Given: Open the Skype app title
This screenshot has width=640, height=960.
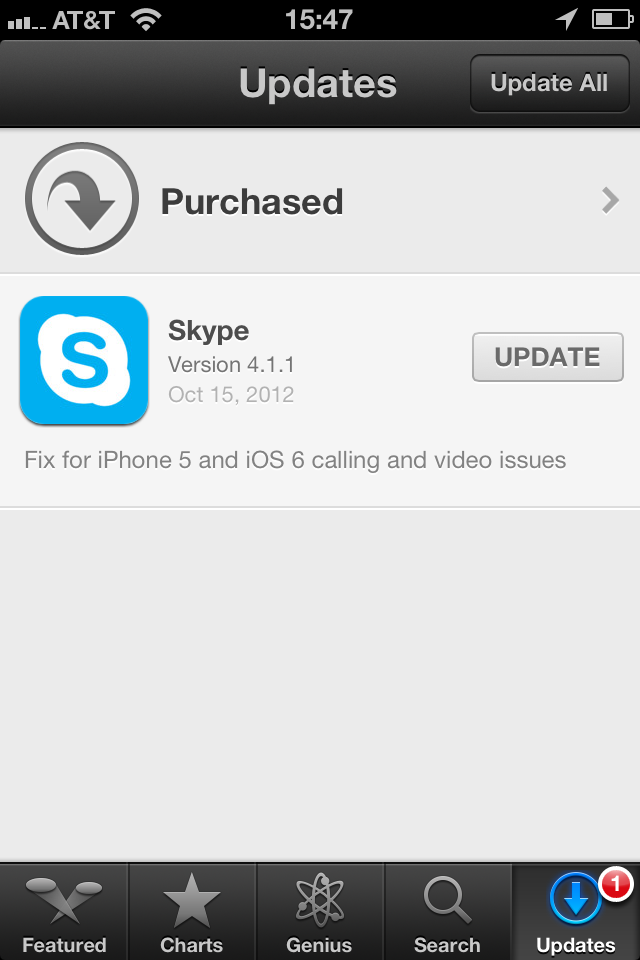Looking at the screenshot, I should (x=209, y=332).
